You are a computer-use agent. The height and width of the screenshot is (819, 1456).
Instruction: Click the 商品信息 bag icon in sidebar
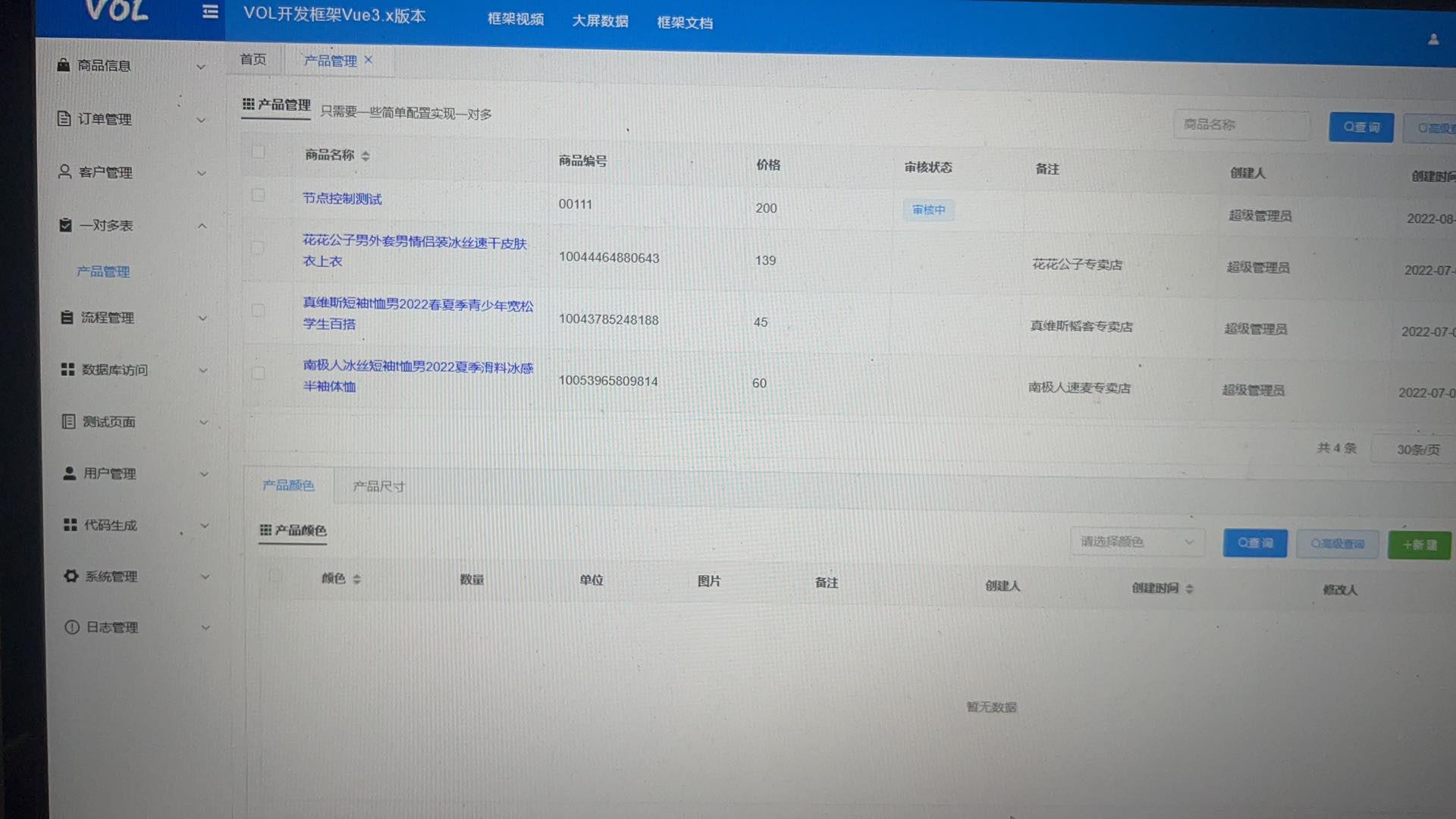[64, 65]
